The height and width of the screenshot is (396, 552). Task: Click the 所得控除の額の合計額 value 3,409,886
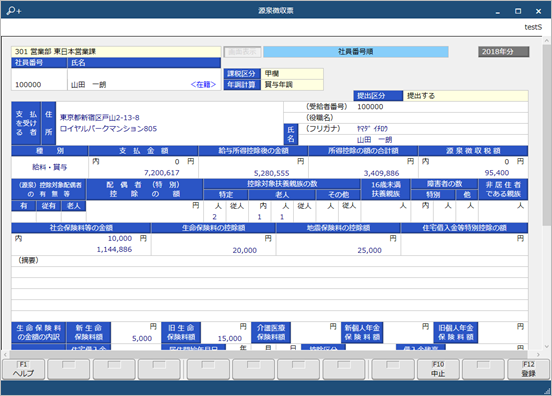(x=381, y=173)
